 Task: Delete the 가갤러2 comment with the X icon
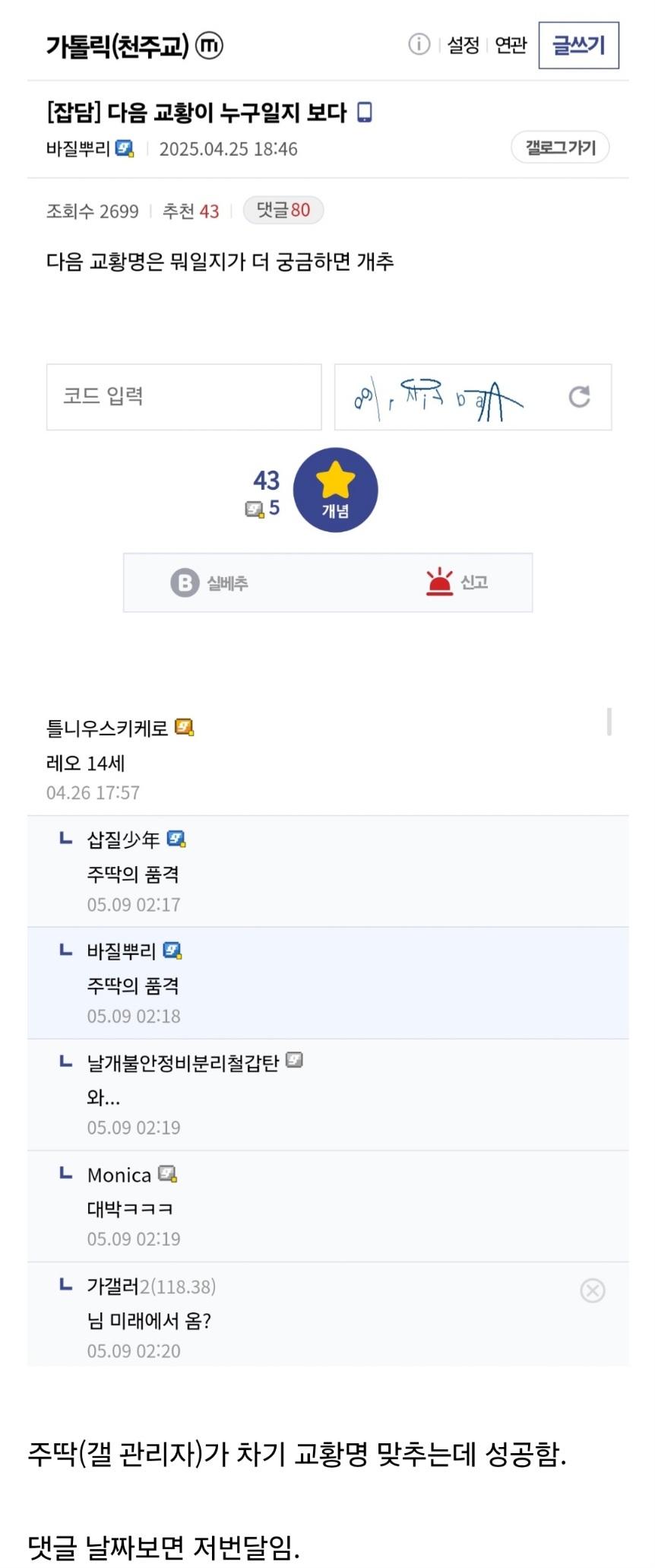pyautogui.click(x=592, y=1290)
